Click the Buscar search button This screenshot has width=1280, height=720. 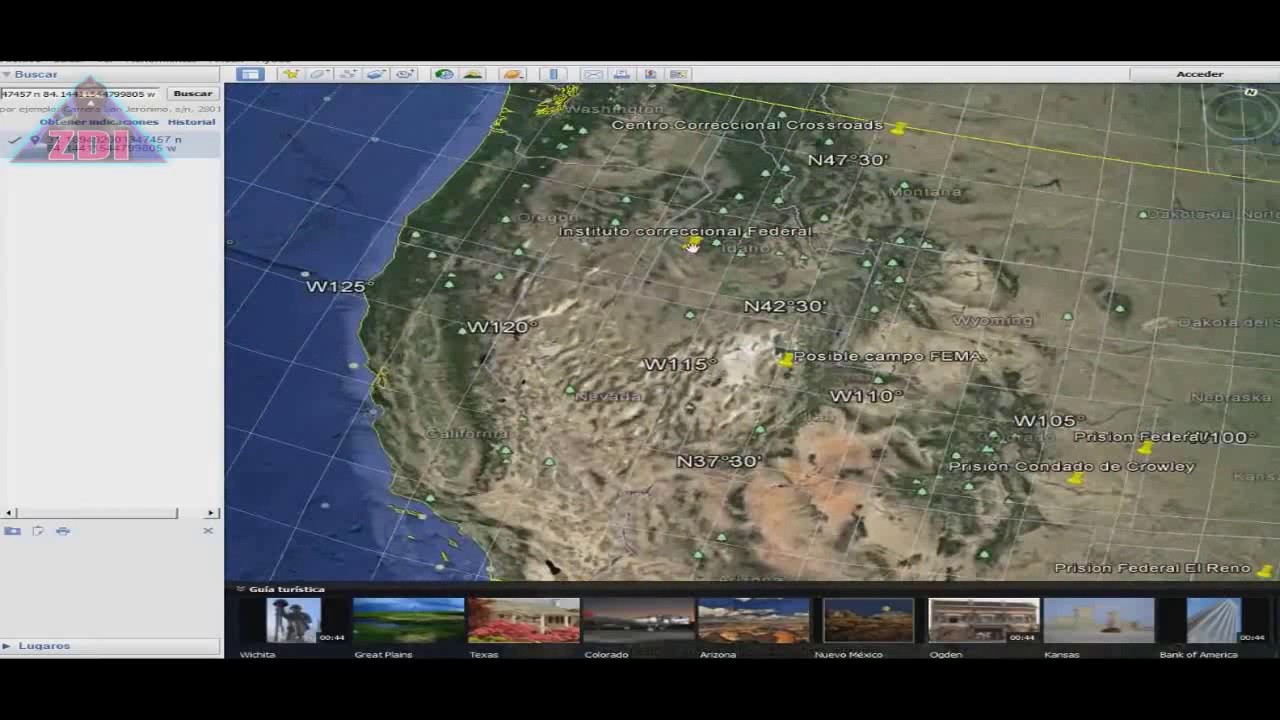click(192, 93)
